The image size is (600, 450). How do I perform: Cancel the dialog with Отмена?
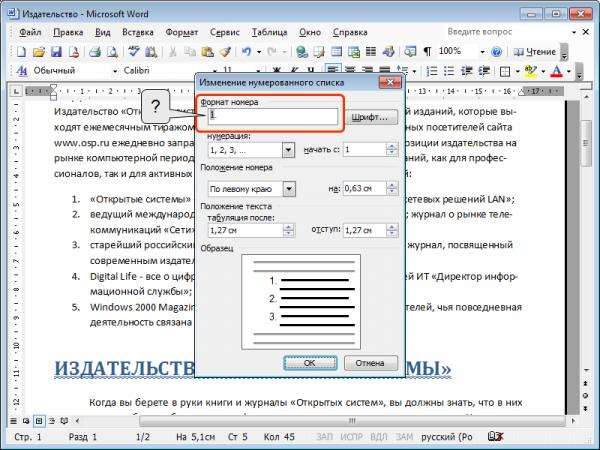(x=370, y=363)
